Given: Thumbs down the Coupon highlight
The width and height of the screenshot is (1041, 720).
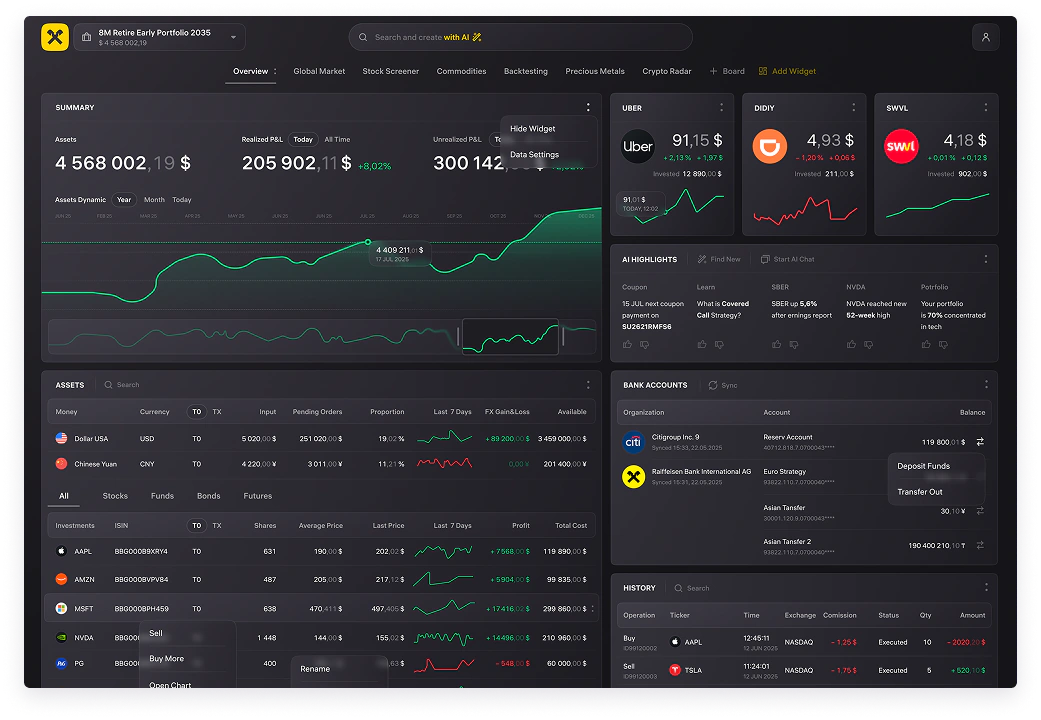Looking at the screenshot, I should click(644, 344).
